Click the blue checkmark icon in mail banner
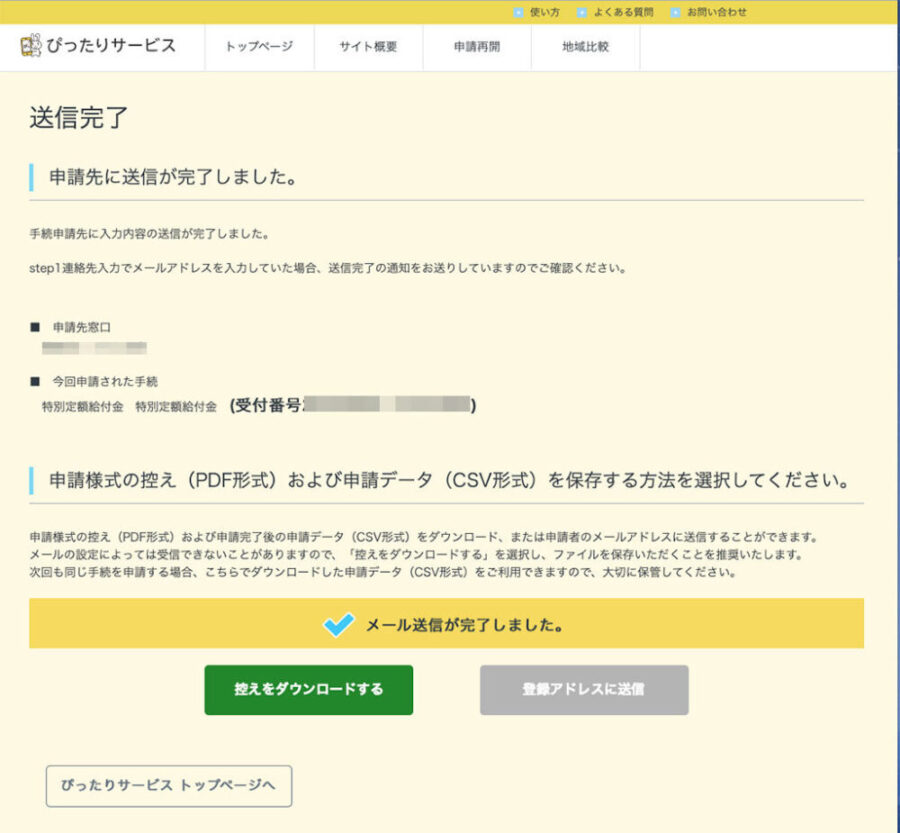This screenshot has width=900, height=833. (339, 624)
